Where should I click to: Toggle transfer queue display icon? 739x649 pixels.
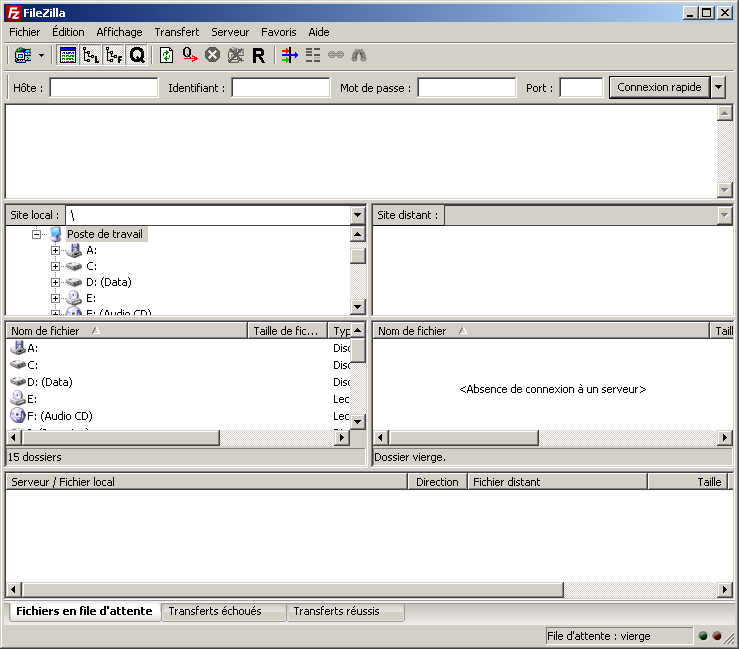(x=137, y=55)
